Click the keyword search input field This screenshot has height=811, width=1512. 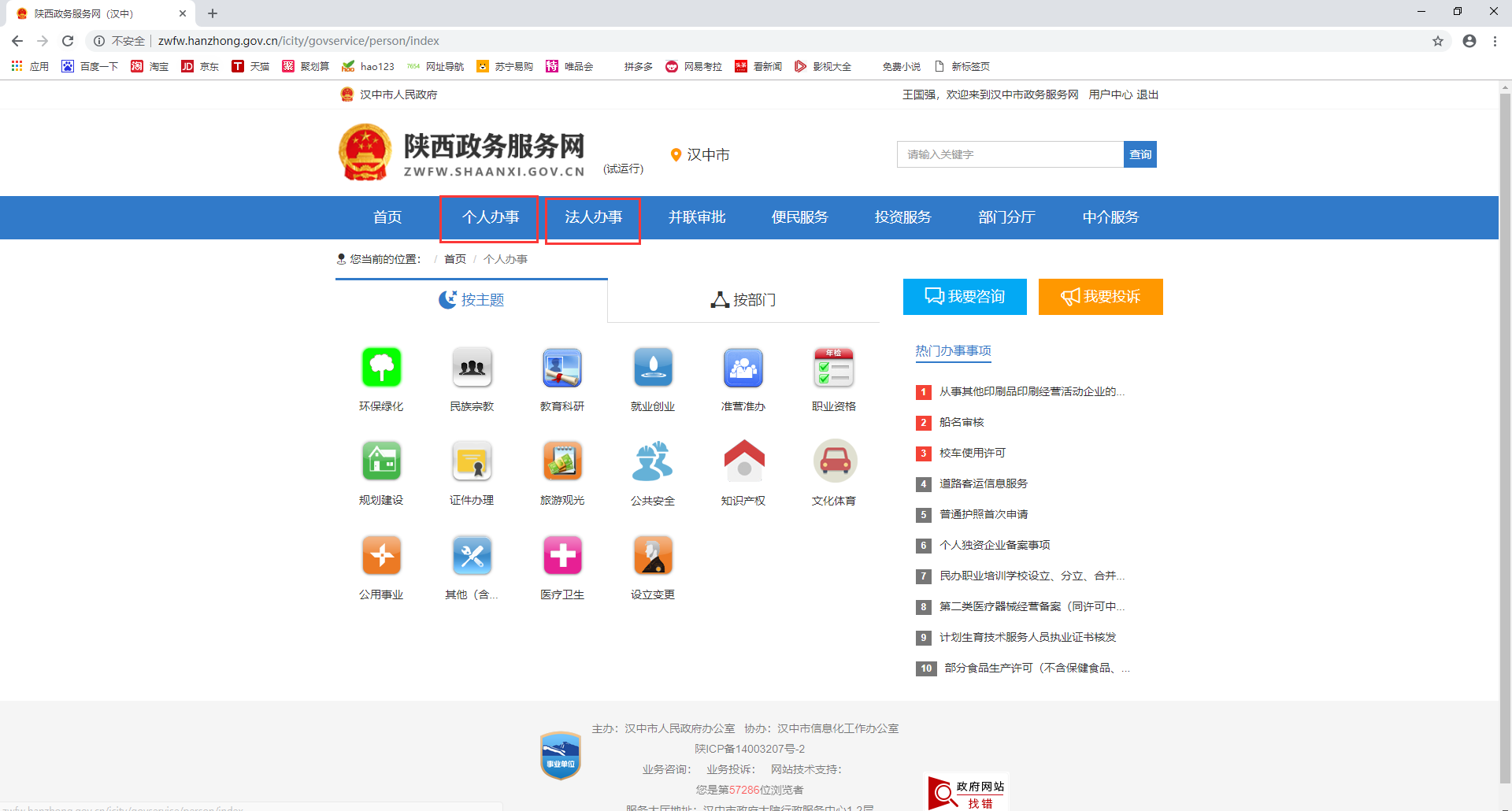tap(1010, 154)
